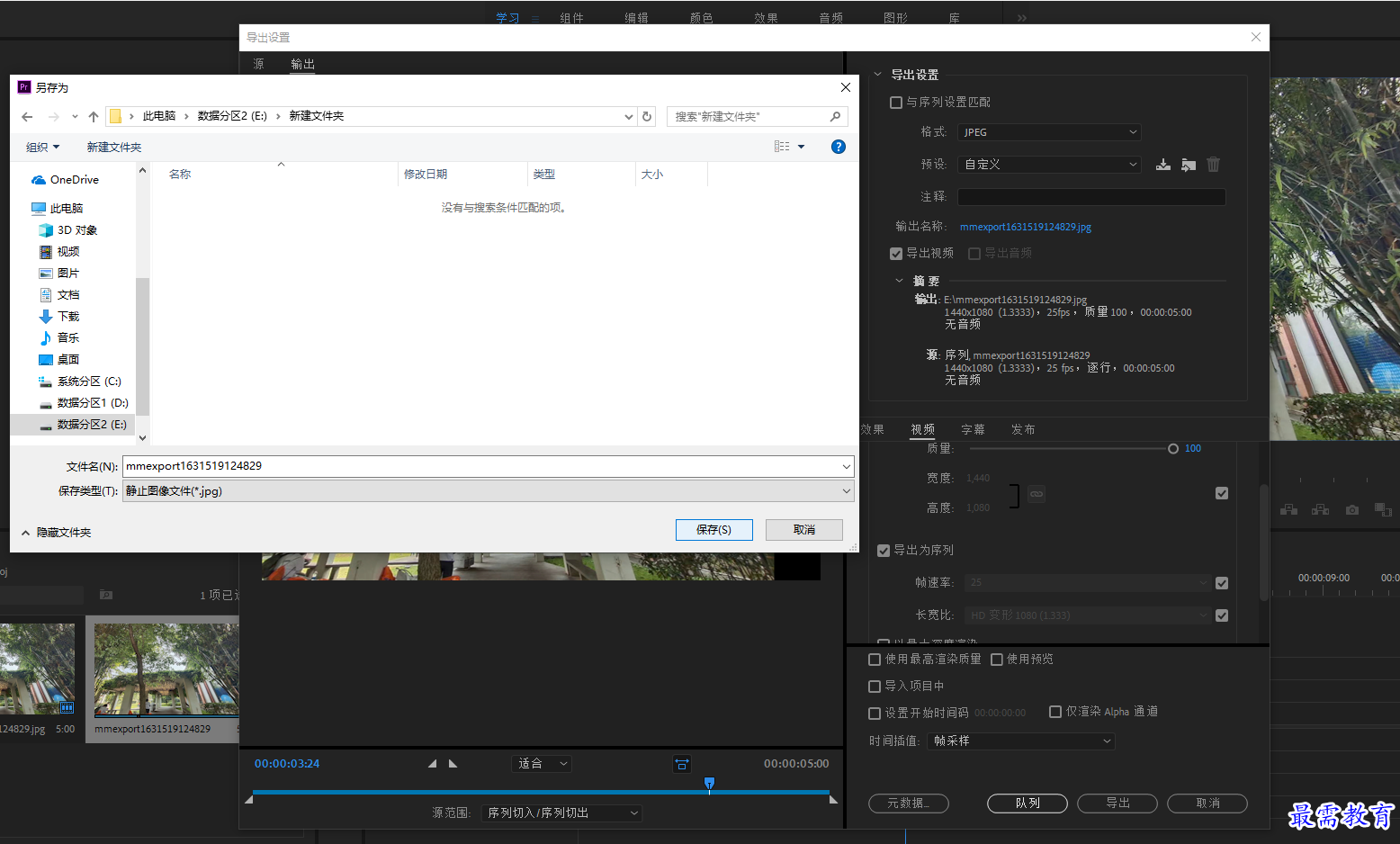Toggle 导出为序列 checkbox
1400x844 pixels.
(x=883, y=551)
